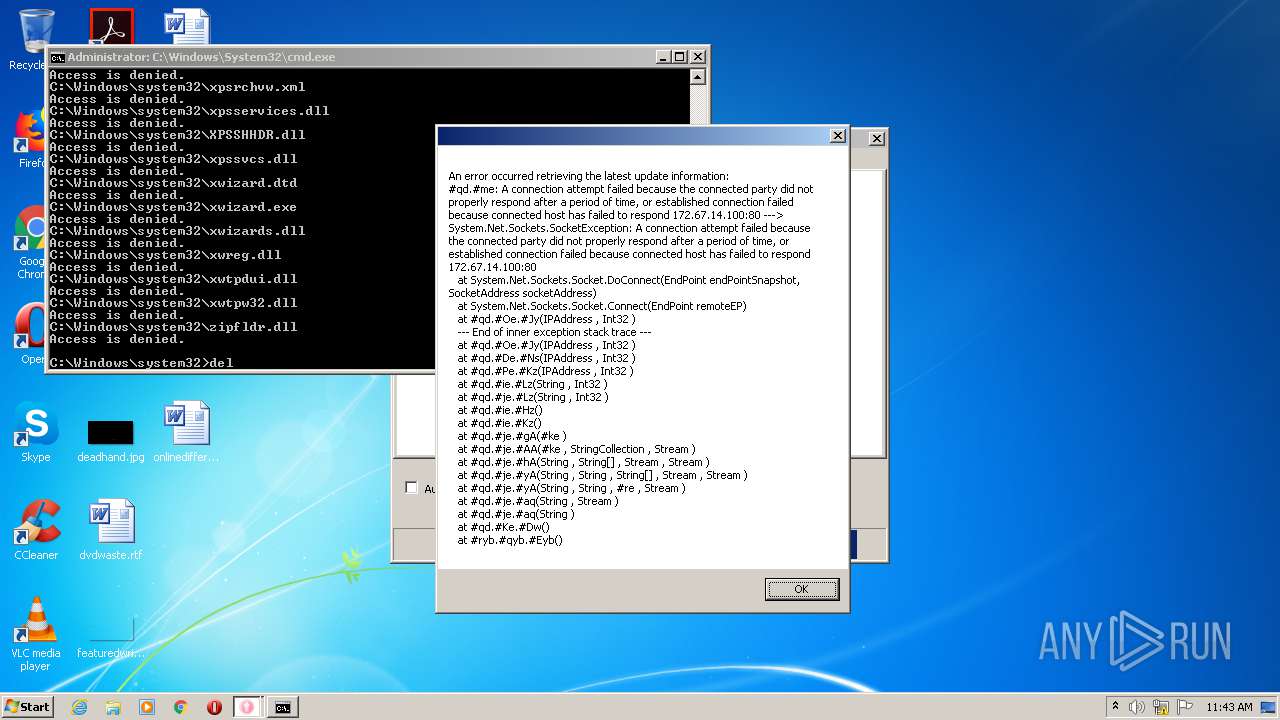Click '--- End of inner exception stack trace ---'
Image resolution: width=1280 pixels, height=720 pixels.
[554, 332]
